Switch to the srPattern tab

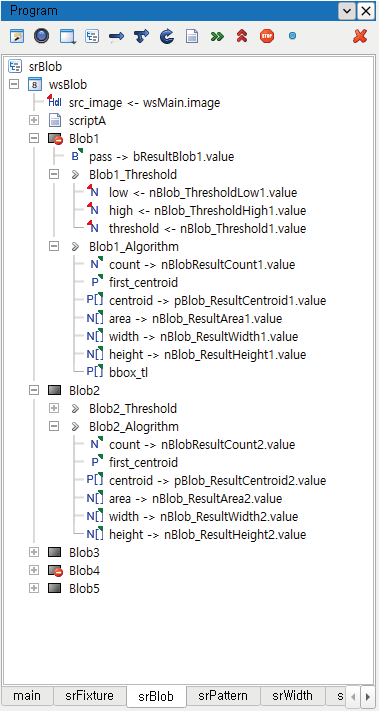(223, 696)
